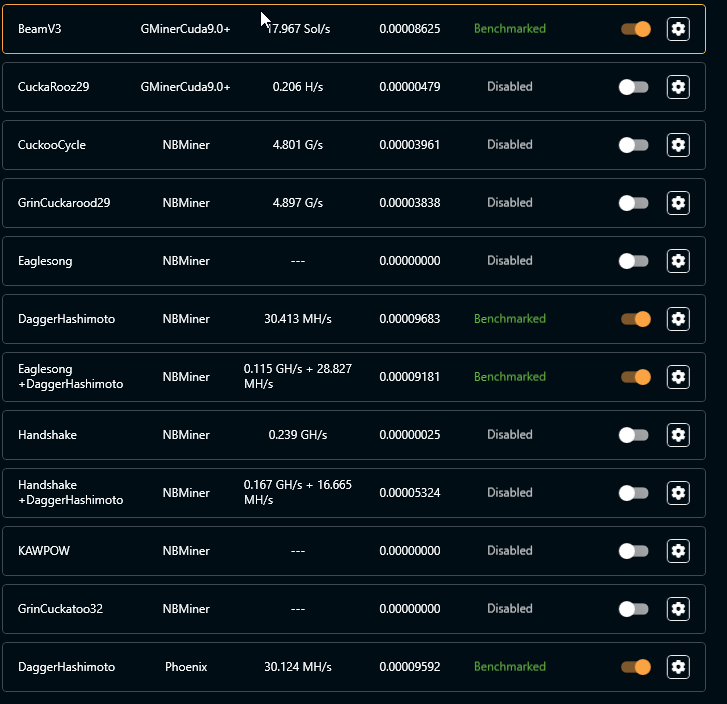Screen dimensions: 727x704
Task: Click NBMiner label in CuckooCycle row
Action: click(x=186, y=145)
